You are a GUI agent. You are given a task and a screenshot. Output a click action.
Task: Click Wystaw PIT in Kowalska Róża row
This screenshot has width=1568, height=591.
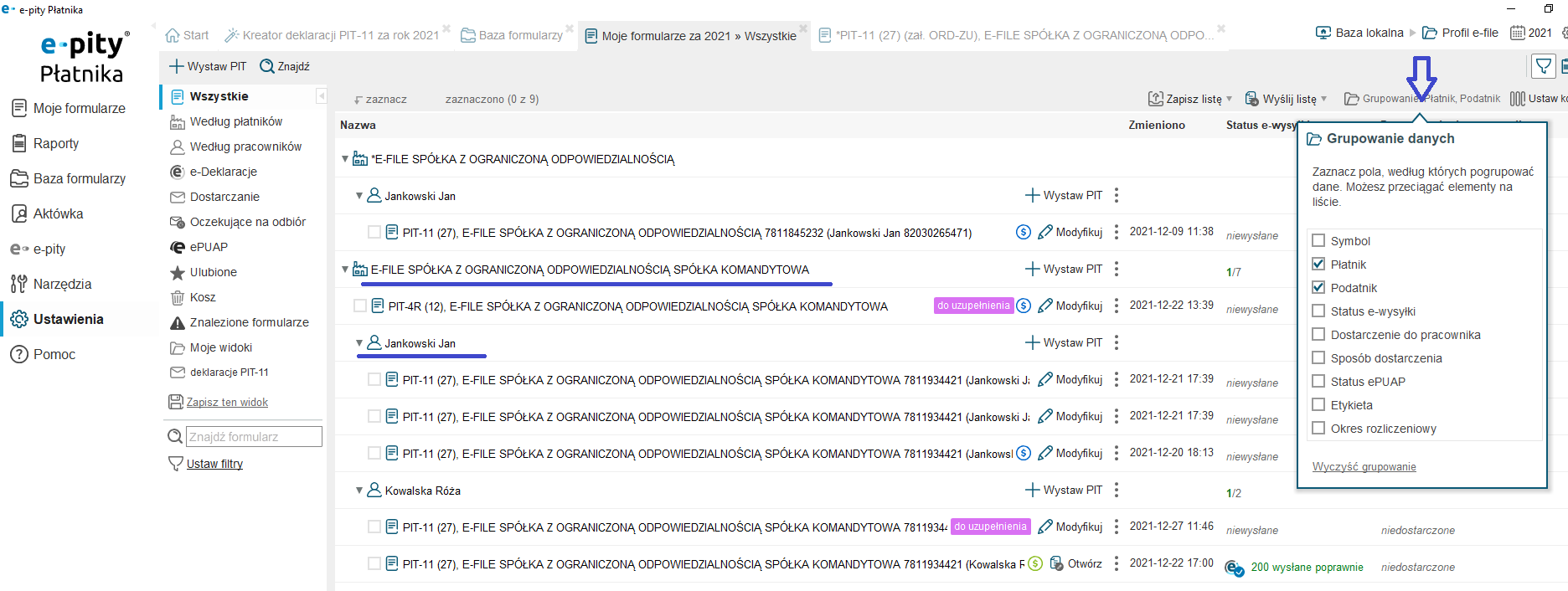[x=1064, y=490]
